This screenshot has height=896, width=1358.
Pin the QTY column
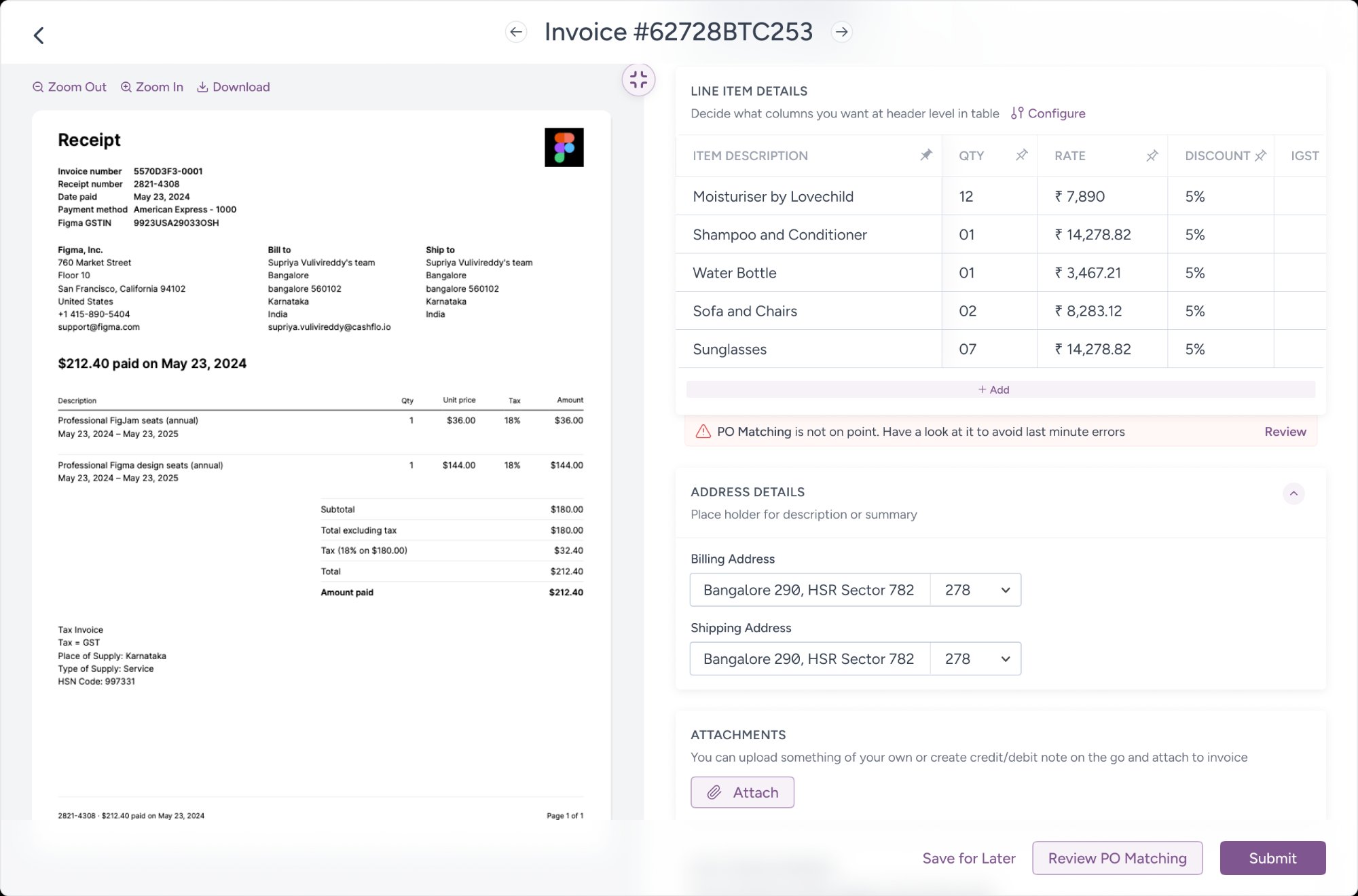click(x=1021, y=155)
